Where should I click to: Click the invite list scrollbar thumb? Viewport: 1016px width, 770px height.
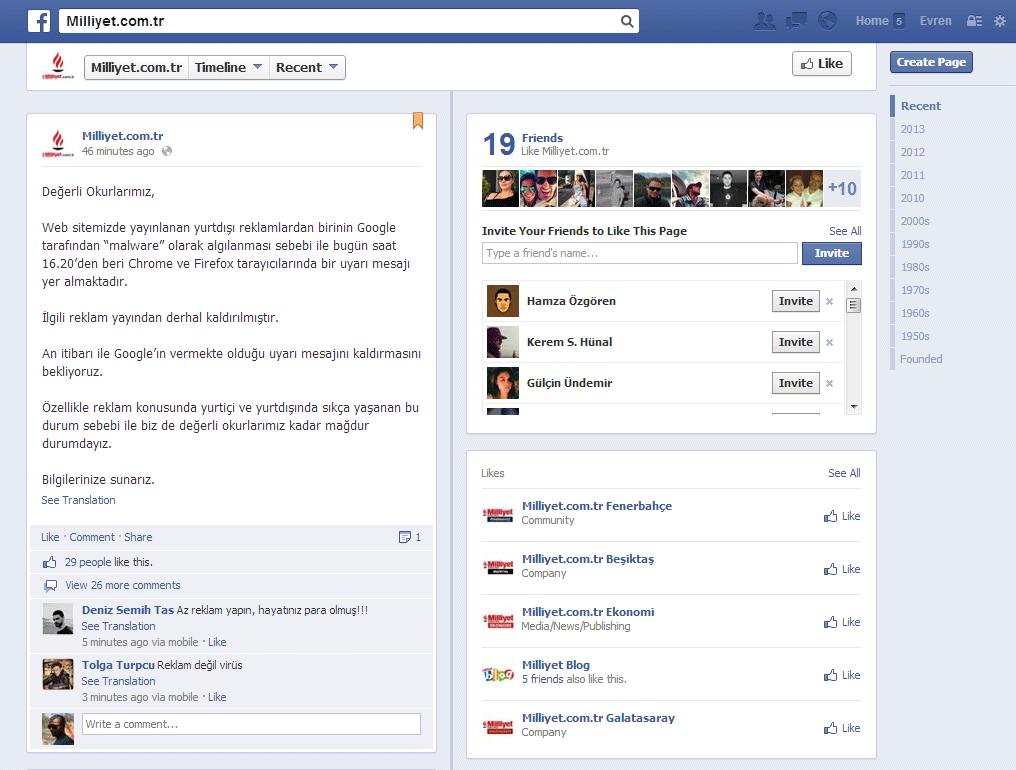pyautogui.click(x=854, y=305)
